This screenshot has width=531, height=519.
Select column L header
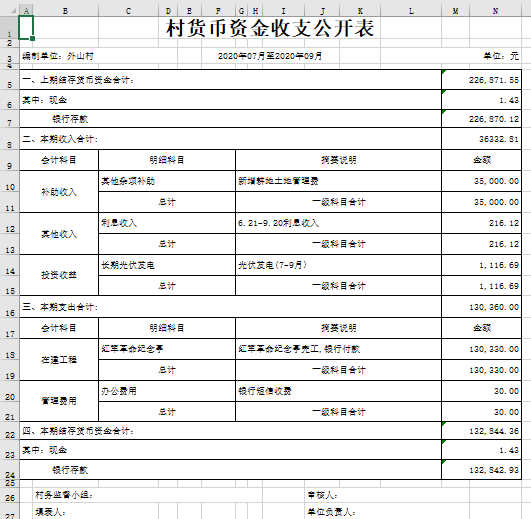click(411, 11)
